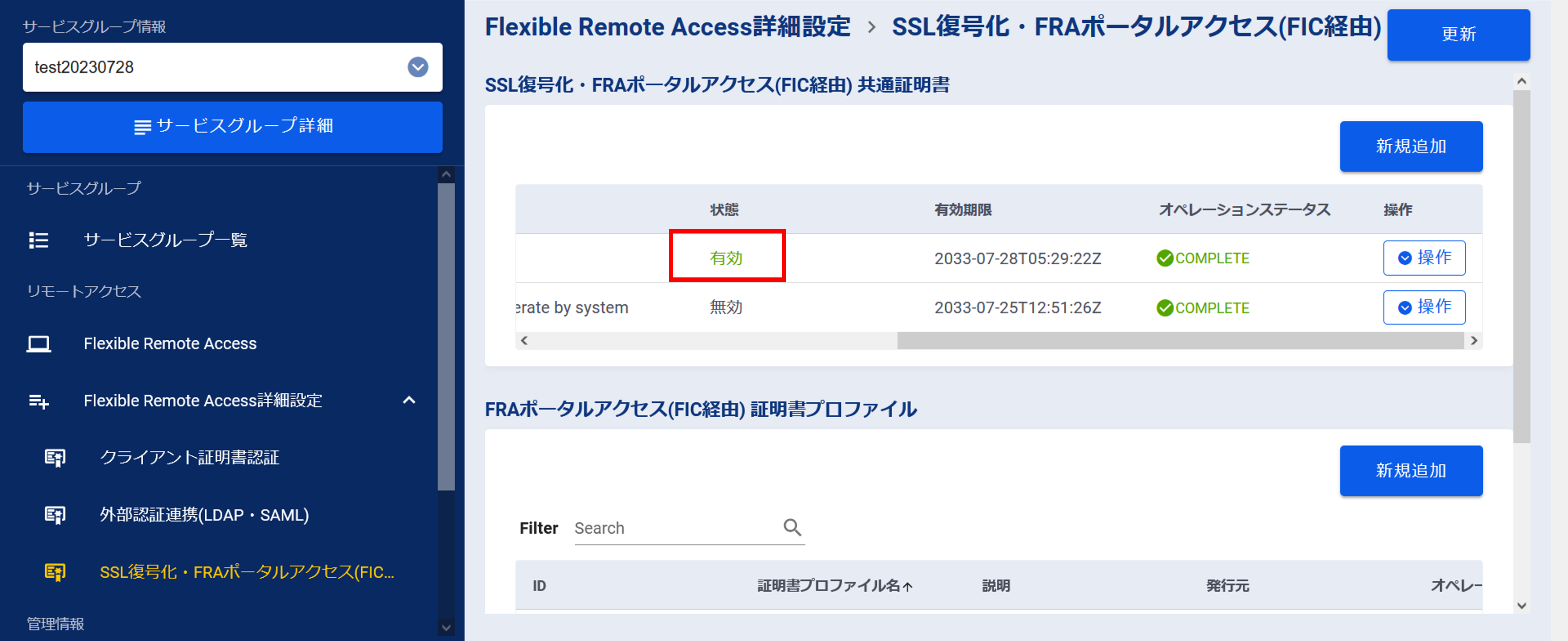Click the first row COMPLETE checkmark icon
The width and height of the screenshot is (1568, 641).
[1165, 258]
